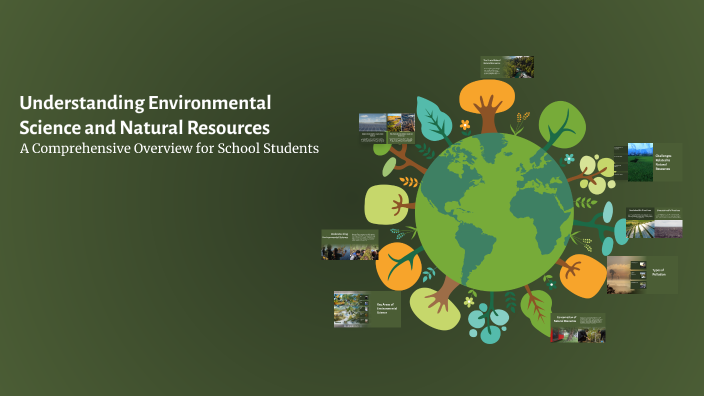704x396 pixels.
Task: Open the Understanding Environmental Science slide with people photos
Action: (x=350, y=245)
